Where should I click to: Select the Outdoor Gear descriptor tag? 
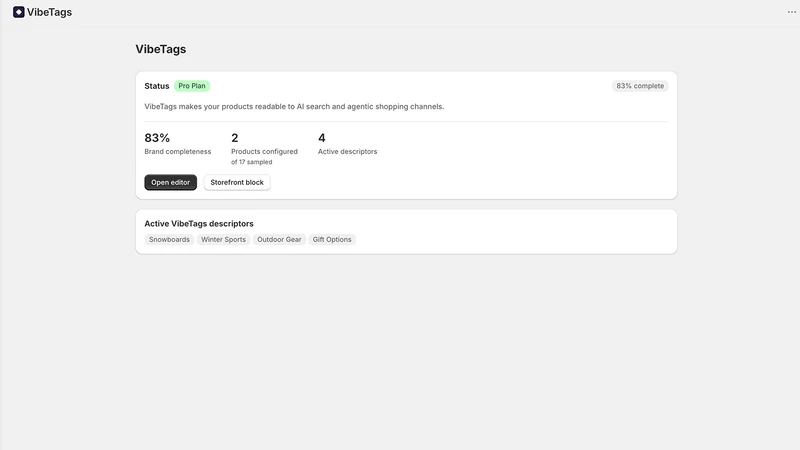[x=279, y=239]
